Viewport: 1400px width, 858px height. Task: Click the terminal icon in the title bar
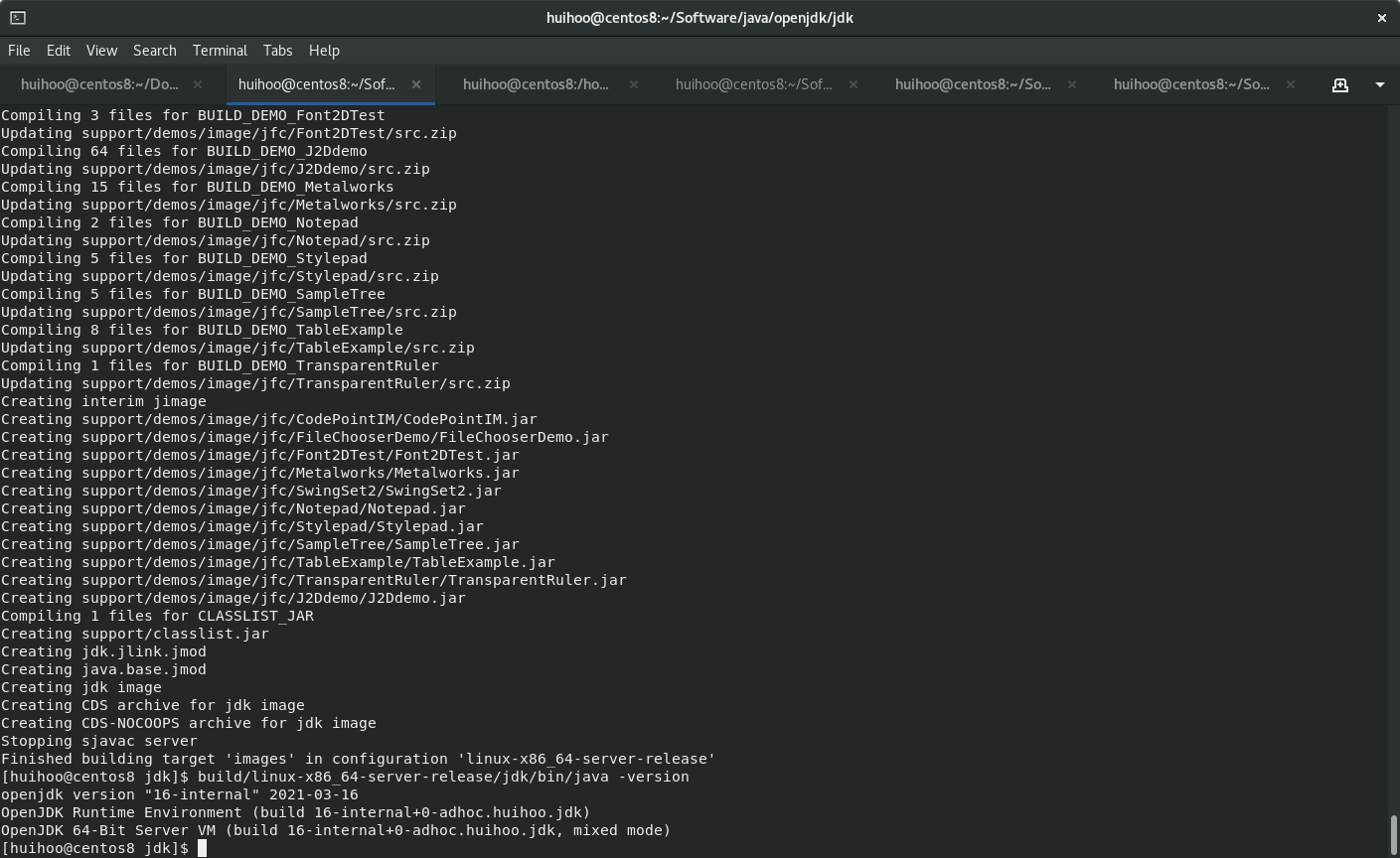point(18,17)
